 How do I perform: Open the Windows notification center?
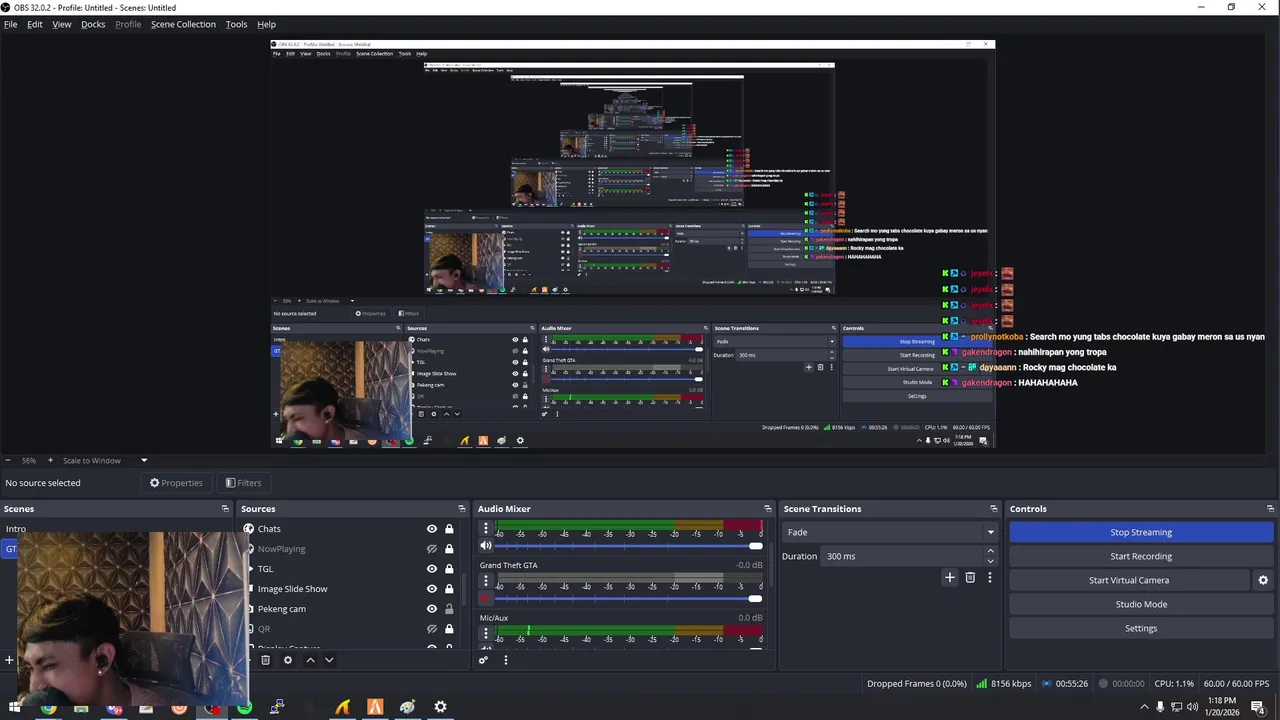pyautogui.click(x=1258, y=707)
